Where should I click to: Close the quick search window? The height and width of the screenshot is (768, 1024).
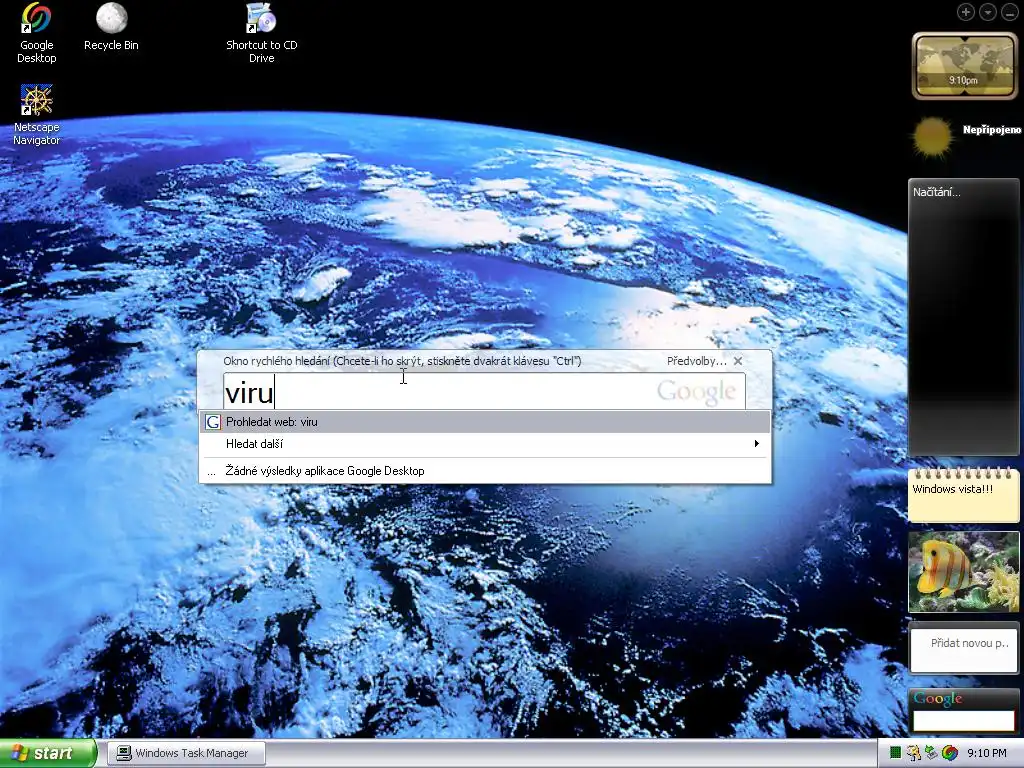click(738, 361)
